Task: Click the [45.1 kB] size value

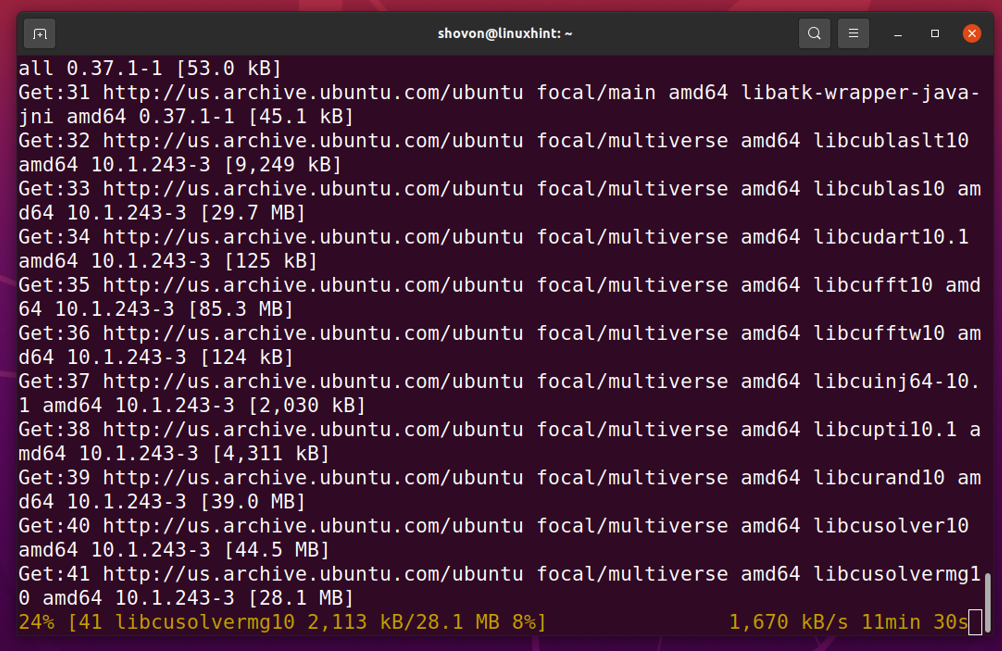Action: point(300,117)
